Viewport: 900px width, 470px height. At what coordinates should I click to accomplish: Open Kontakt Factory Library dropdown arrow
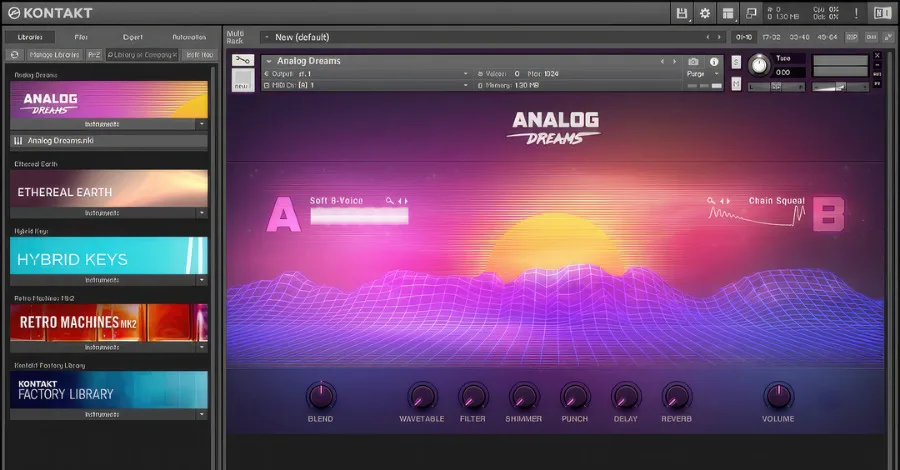tap(201, 414)
